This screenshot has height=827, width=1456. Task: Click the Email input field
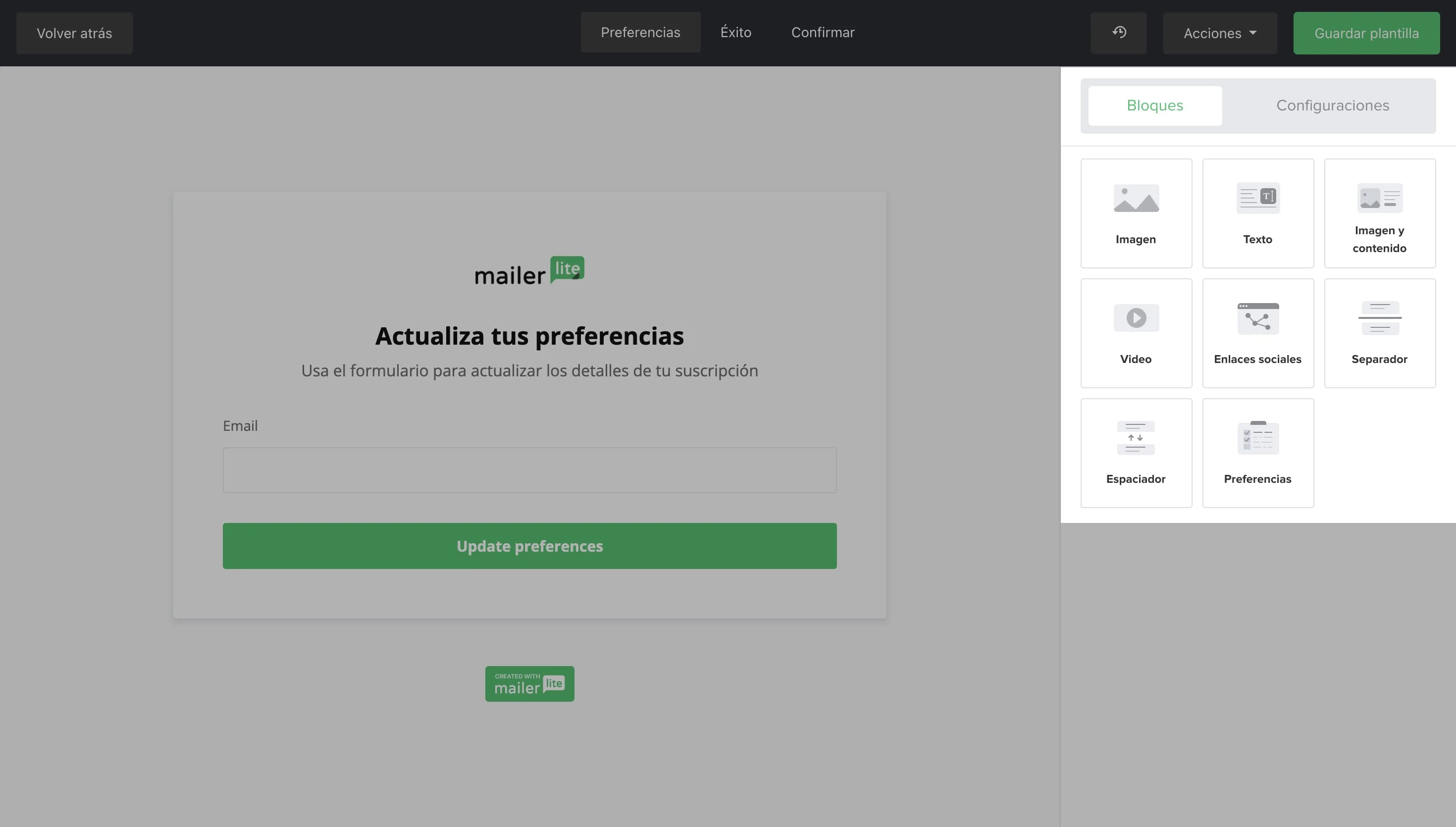click(x=529, y=470)
